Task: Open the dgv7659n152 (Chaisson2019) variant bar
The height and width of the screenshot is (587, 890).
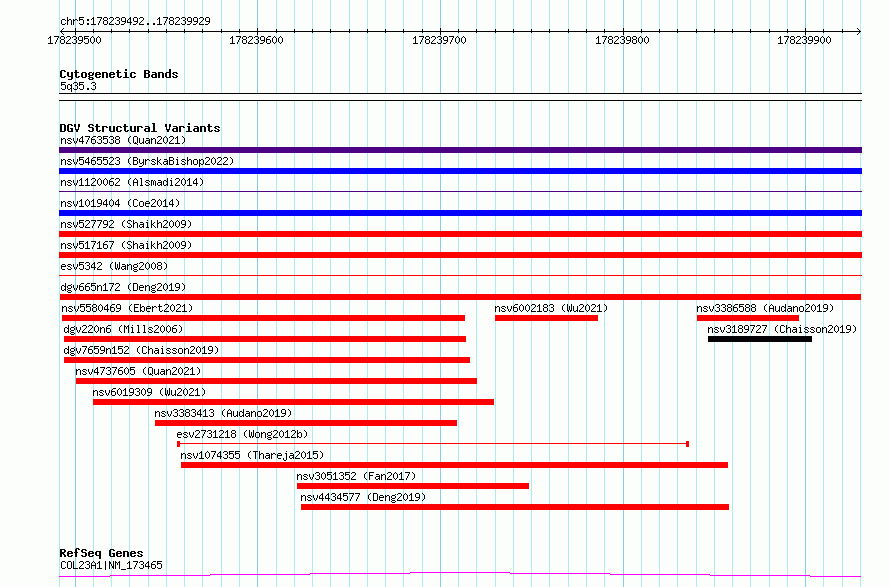Action: tap(267, 360)
